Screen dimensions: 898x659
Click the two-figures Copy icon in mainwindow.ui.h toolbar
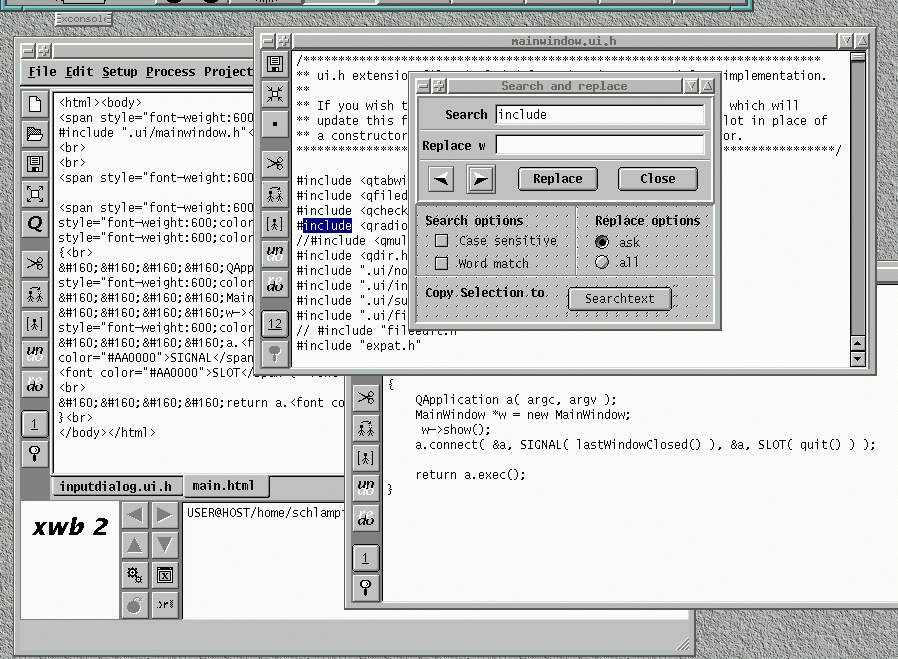(x=275, y=194)
